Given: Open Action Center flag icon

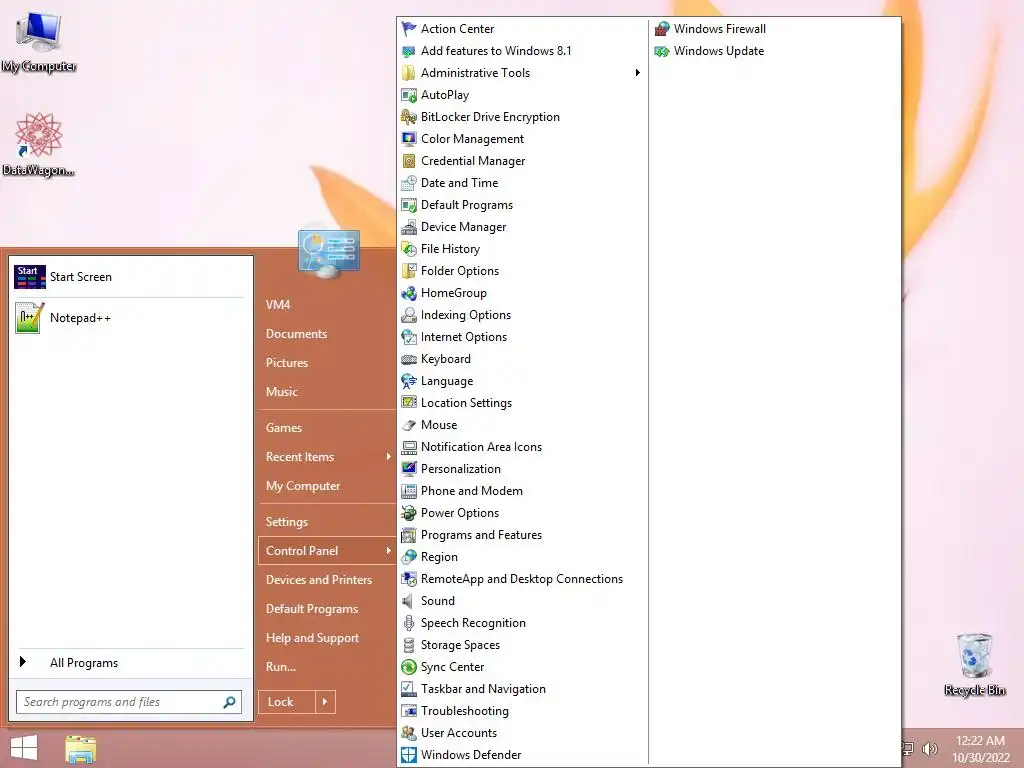Looking at the screenshot, I should [x=409, y=29].
